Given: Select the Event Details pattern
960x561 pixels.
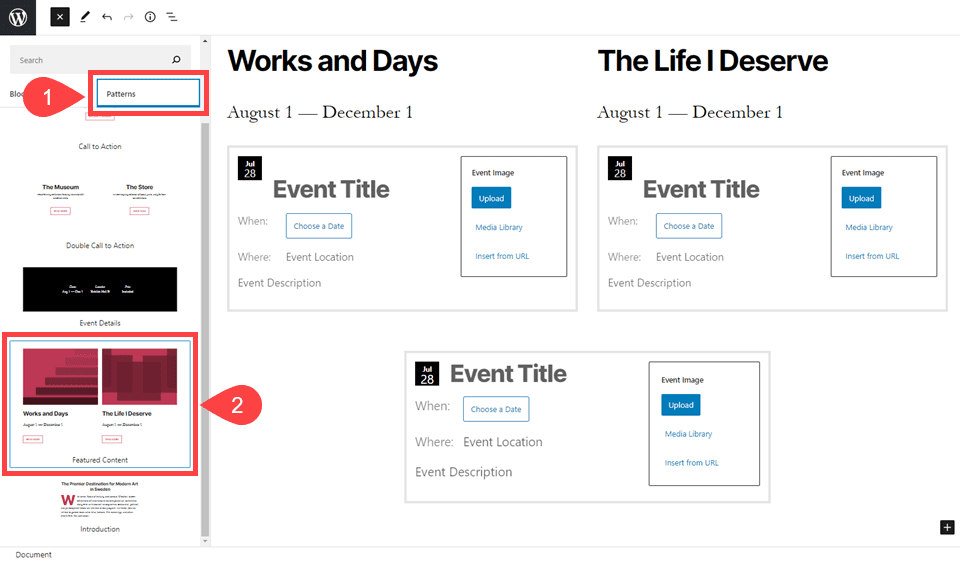Looking at the screenshot, I should (100, 289).
